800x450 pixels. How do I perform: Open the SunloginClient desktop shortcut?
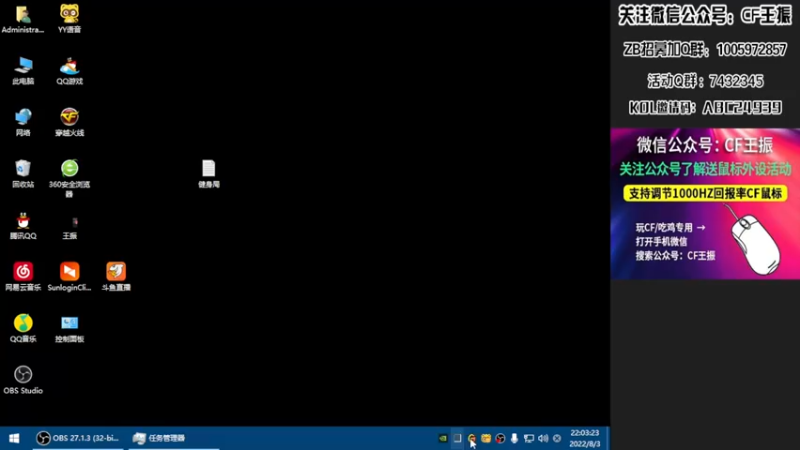point(69,277)
